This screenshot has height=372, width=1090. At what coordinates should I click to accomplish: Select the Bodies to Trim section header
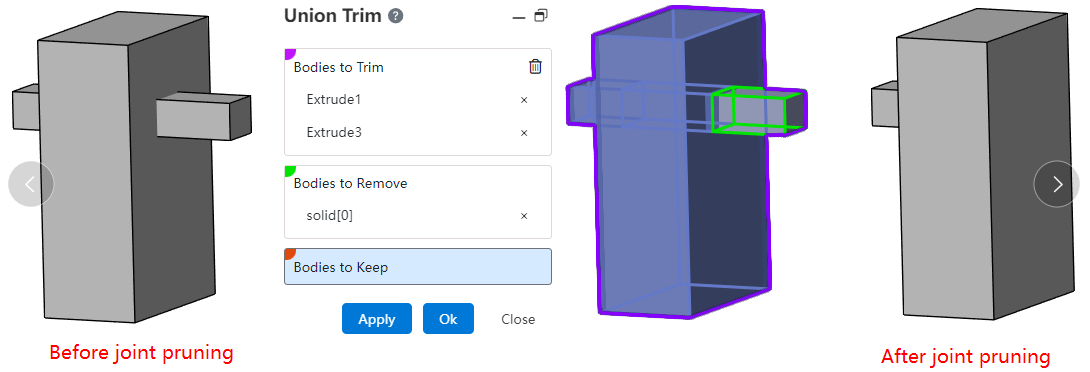pyautogui.click(x=339, y=67)
